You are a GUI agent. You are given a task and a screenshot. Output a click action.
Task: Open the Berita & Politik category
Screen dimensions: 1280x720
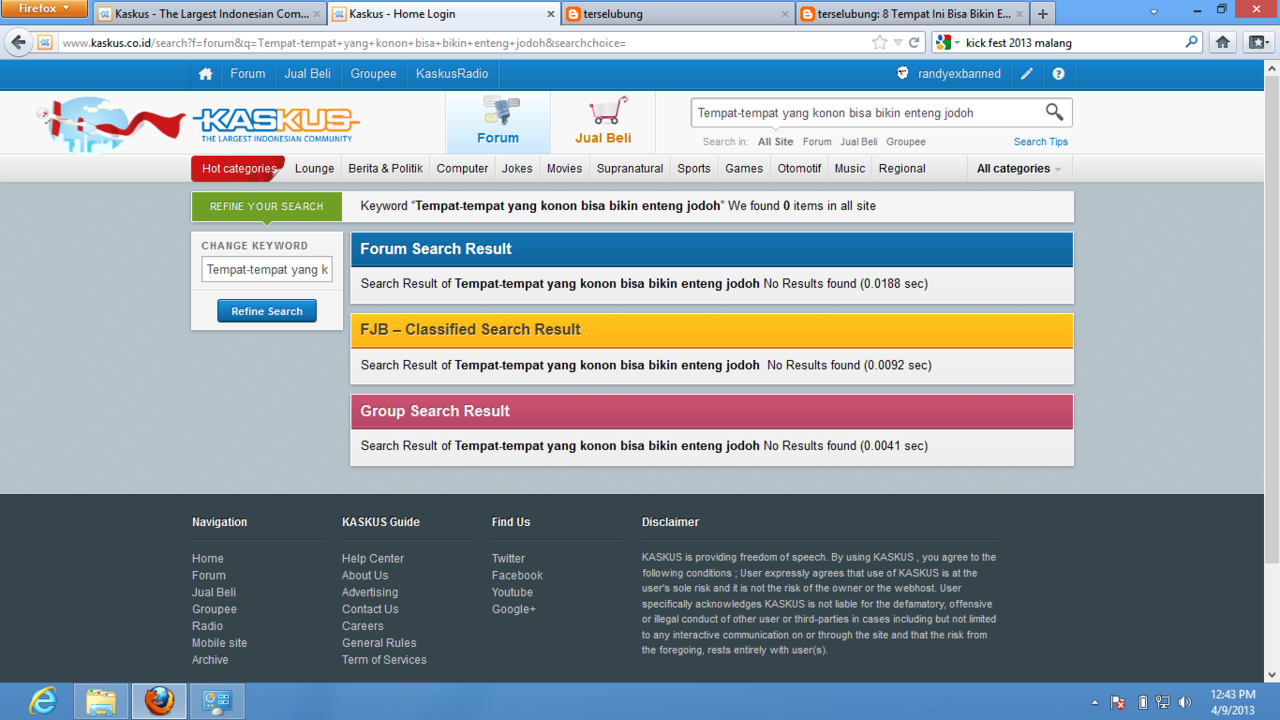[385, 169]
